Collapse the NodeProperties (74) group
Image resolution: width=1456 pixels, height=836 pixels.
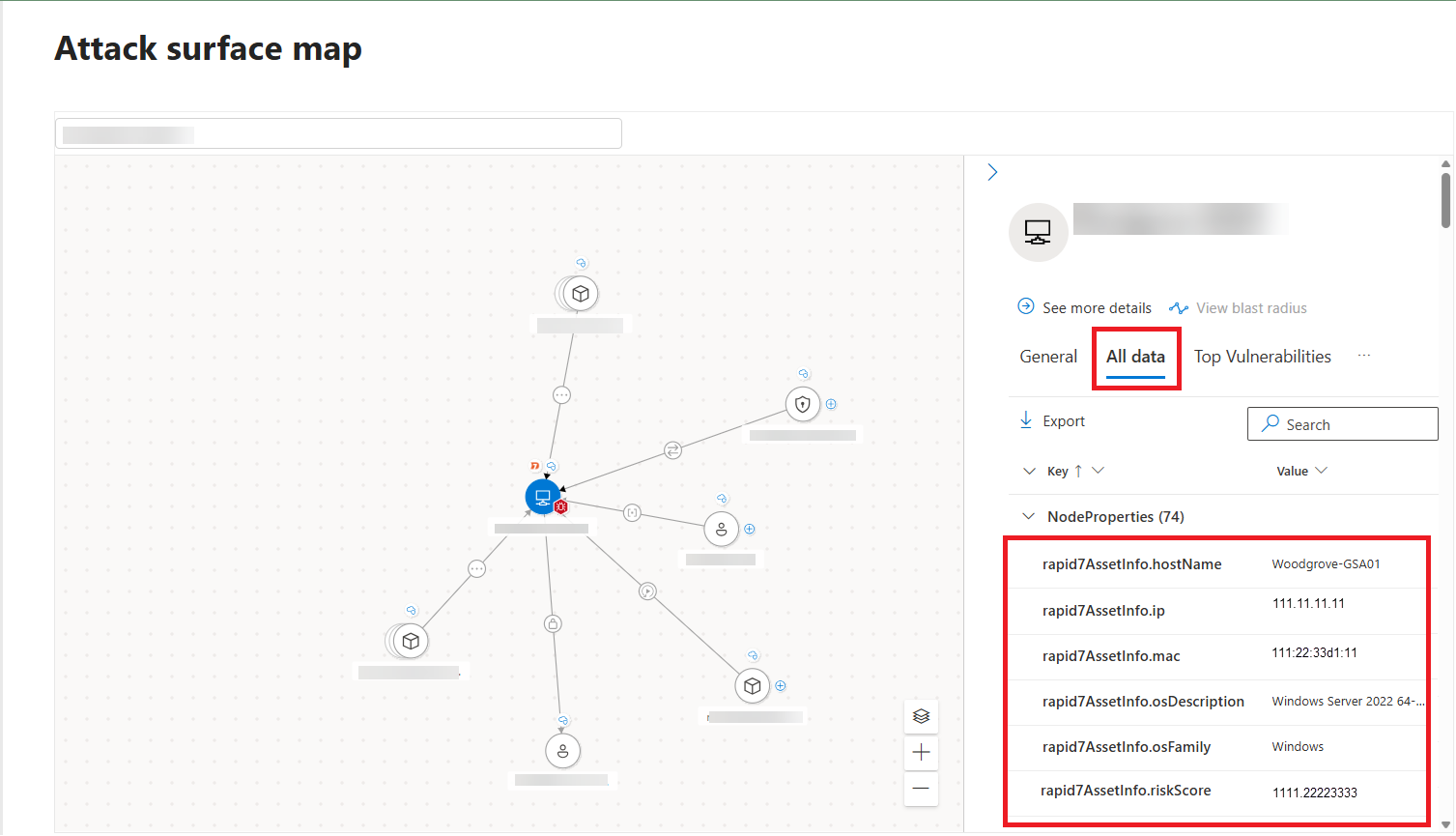point(1029,517)
